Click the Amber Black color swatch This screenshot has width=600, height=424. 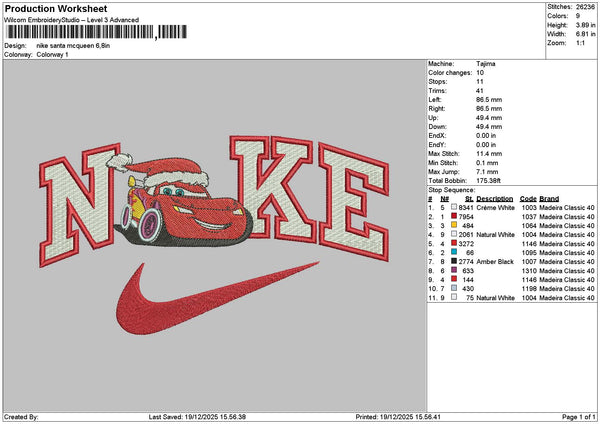pos(454,261)
